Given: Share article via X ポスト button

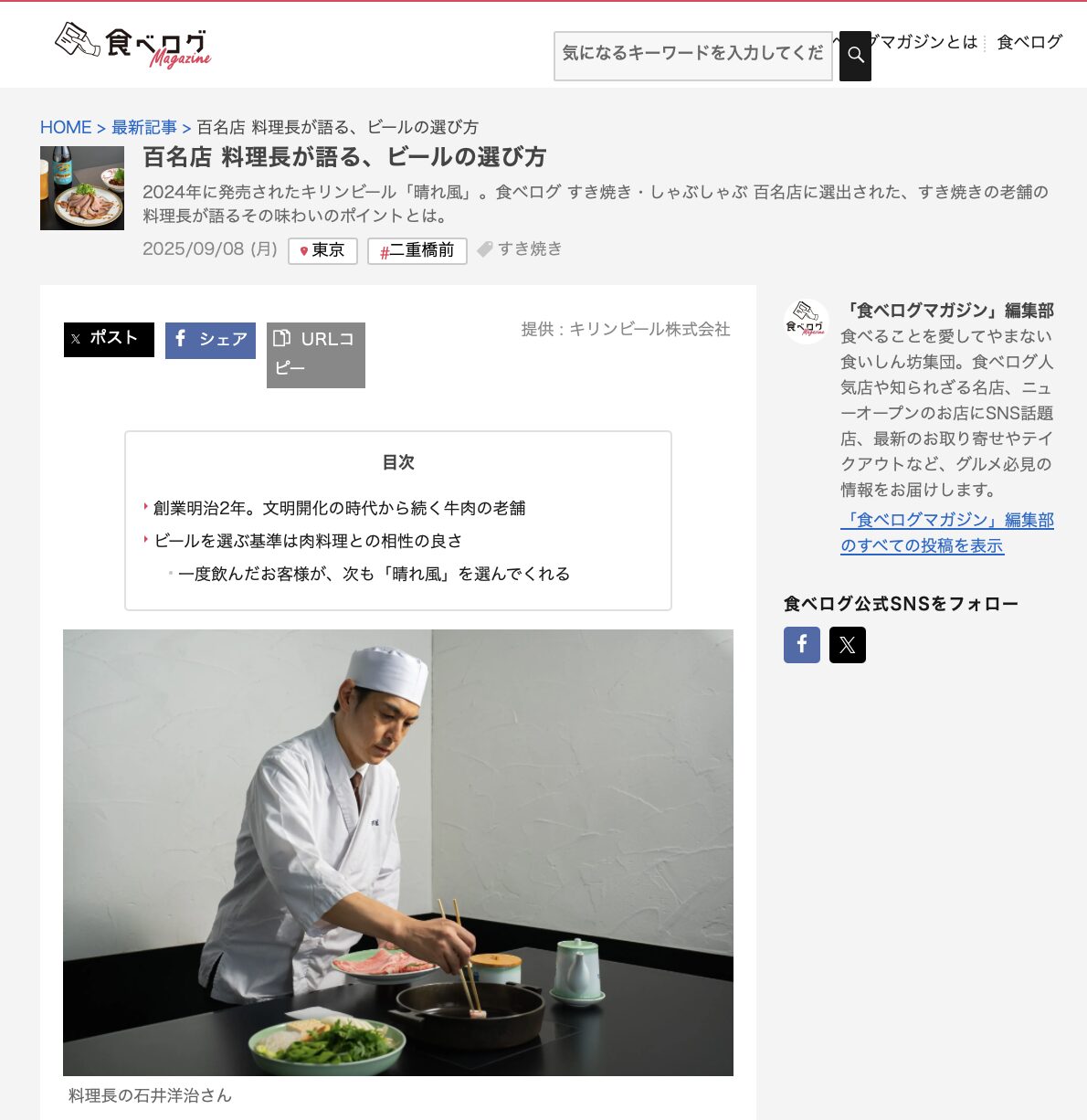Looking at the screenshot, I should coord(109,339).
